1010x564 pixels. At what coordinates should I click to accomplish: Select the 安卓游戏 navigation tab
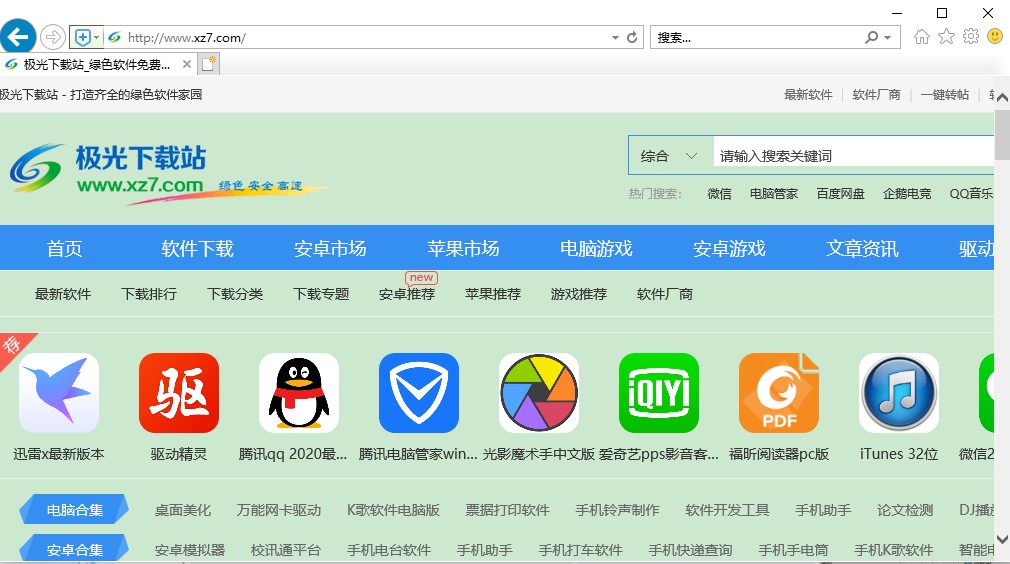click(729, 249)
